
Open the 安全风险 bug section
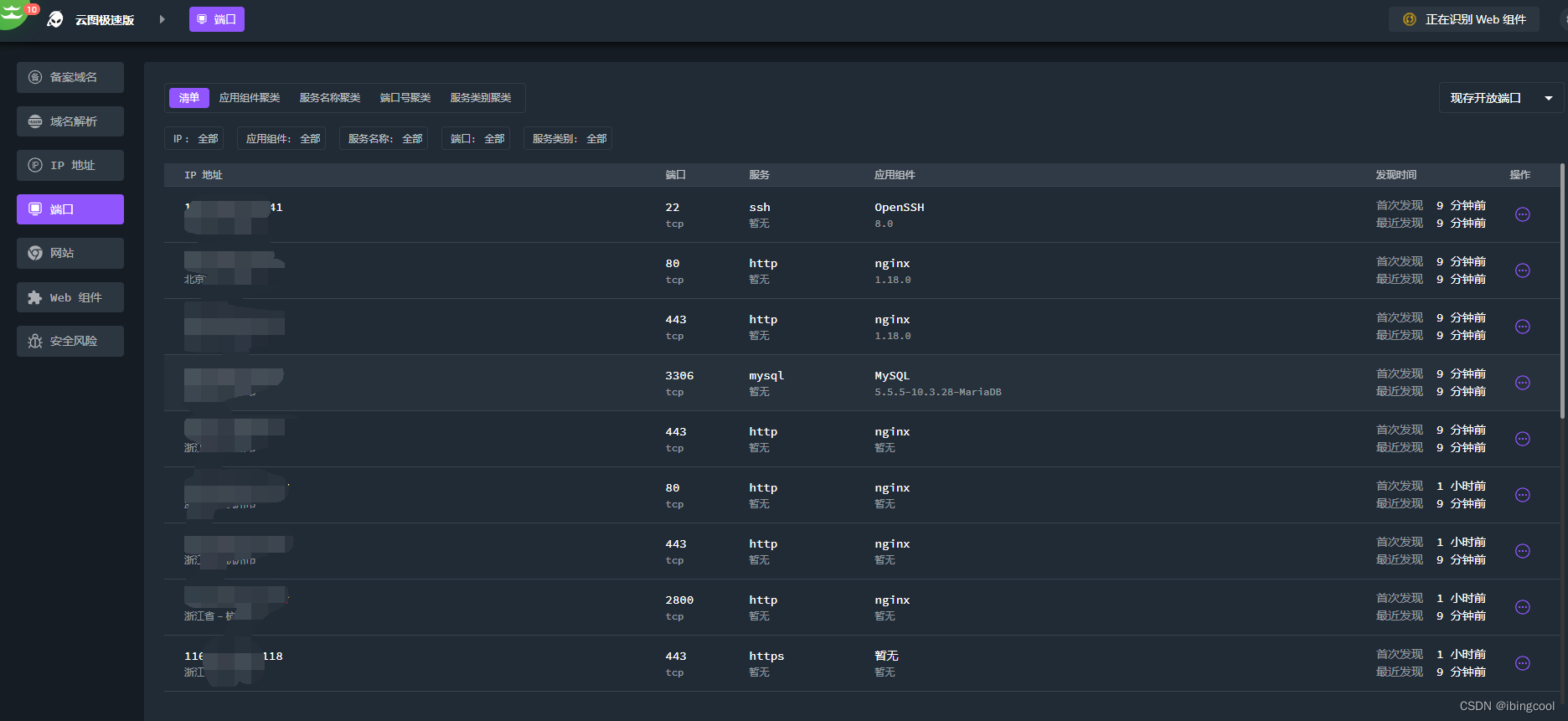pos(70,341)
